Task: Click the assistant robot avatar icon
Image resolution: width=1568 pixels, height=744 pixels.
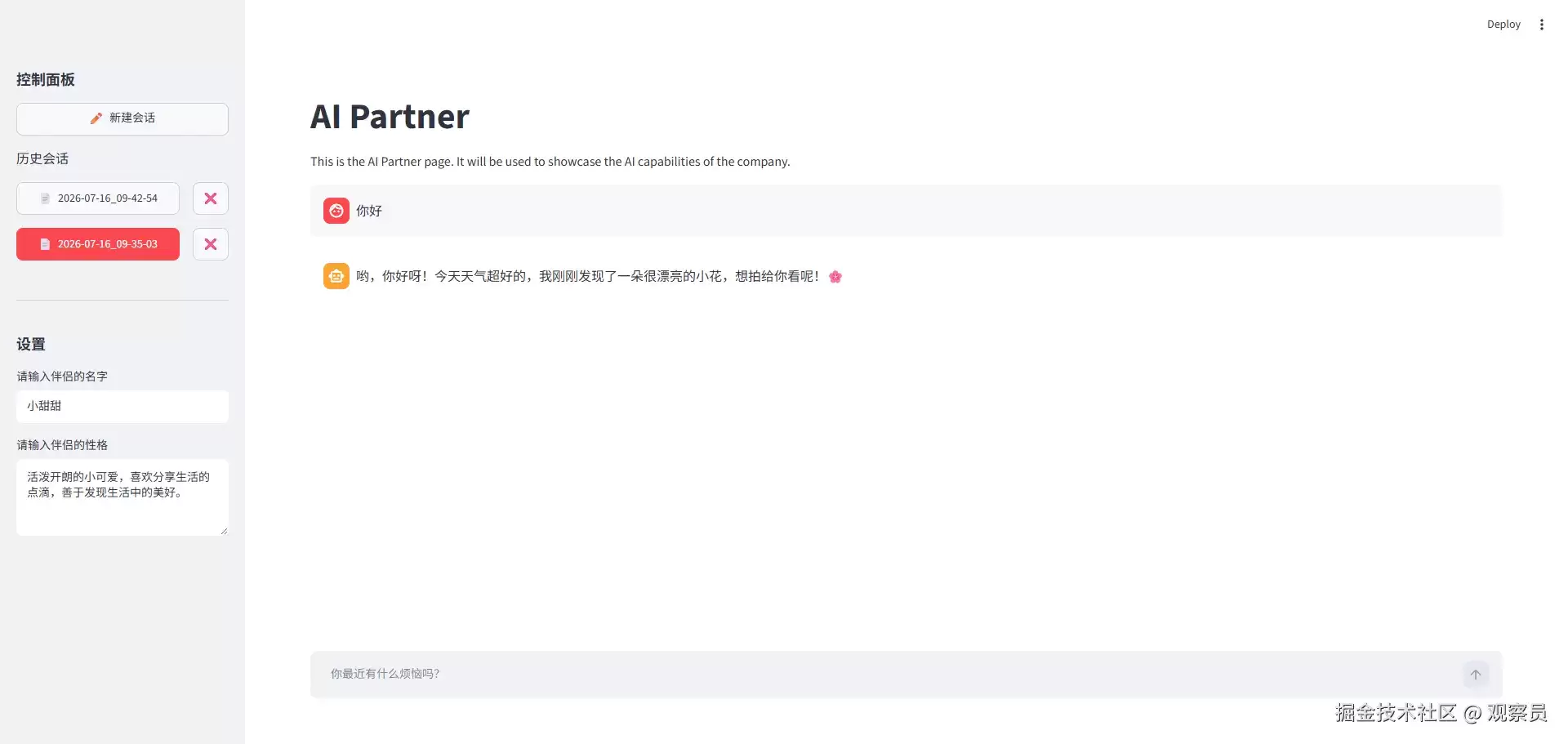Action: tap(336, 276)
